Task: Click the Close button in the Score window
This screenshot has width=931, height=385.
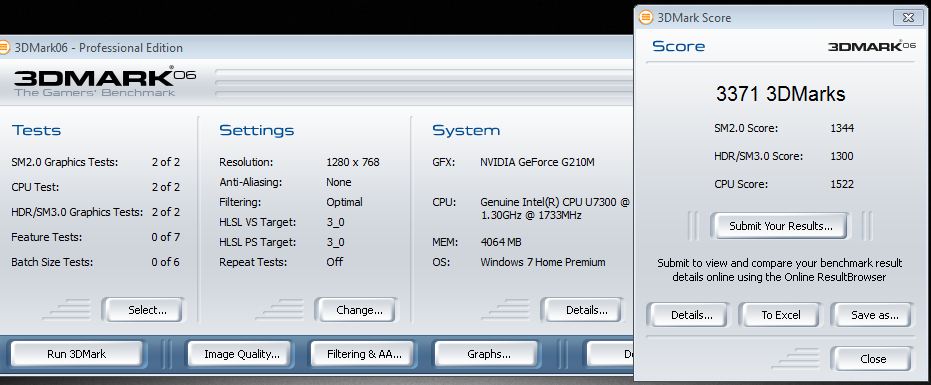Action: [871, 359]
